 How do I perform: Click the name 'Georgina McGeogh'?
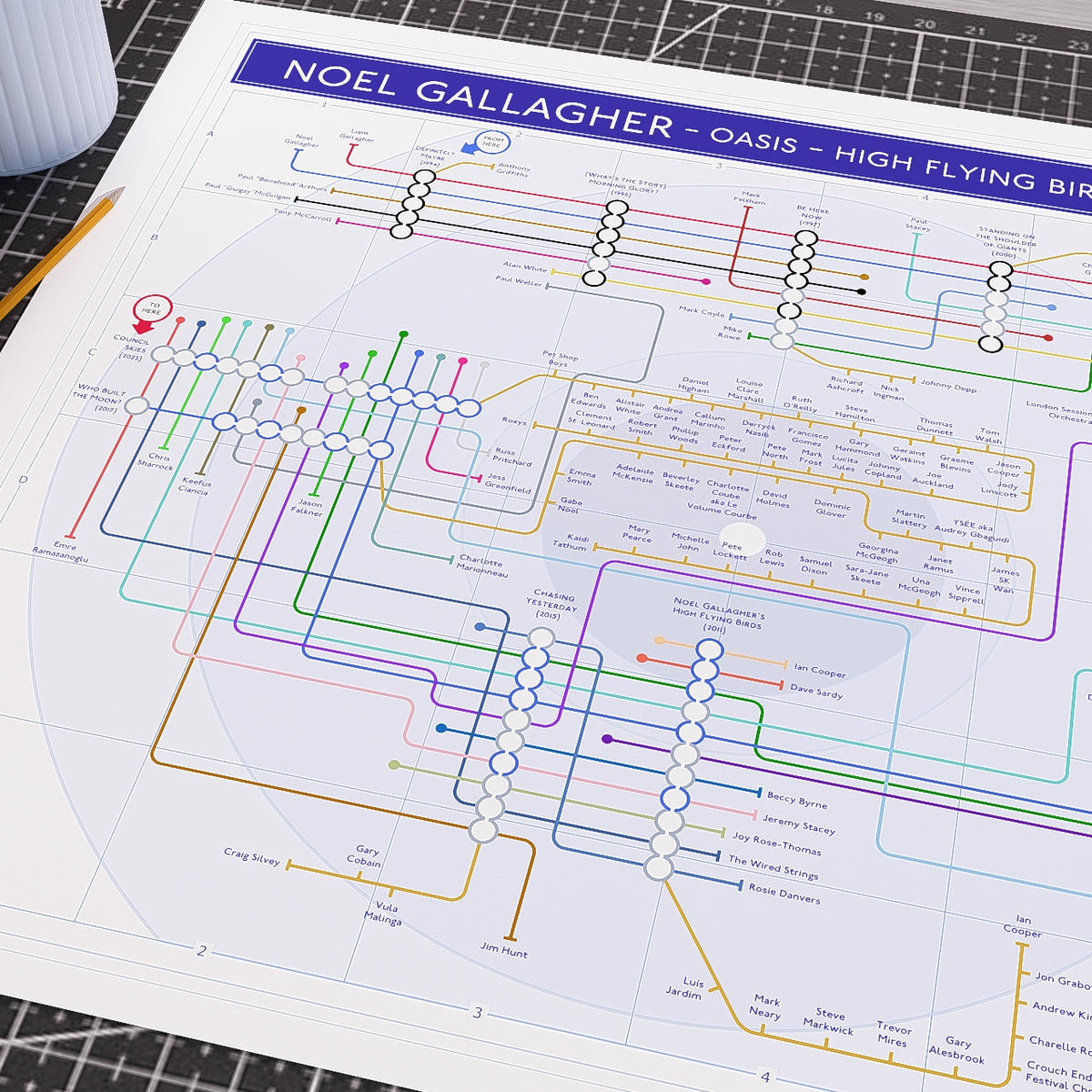tap(876, 553)
